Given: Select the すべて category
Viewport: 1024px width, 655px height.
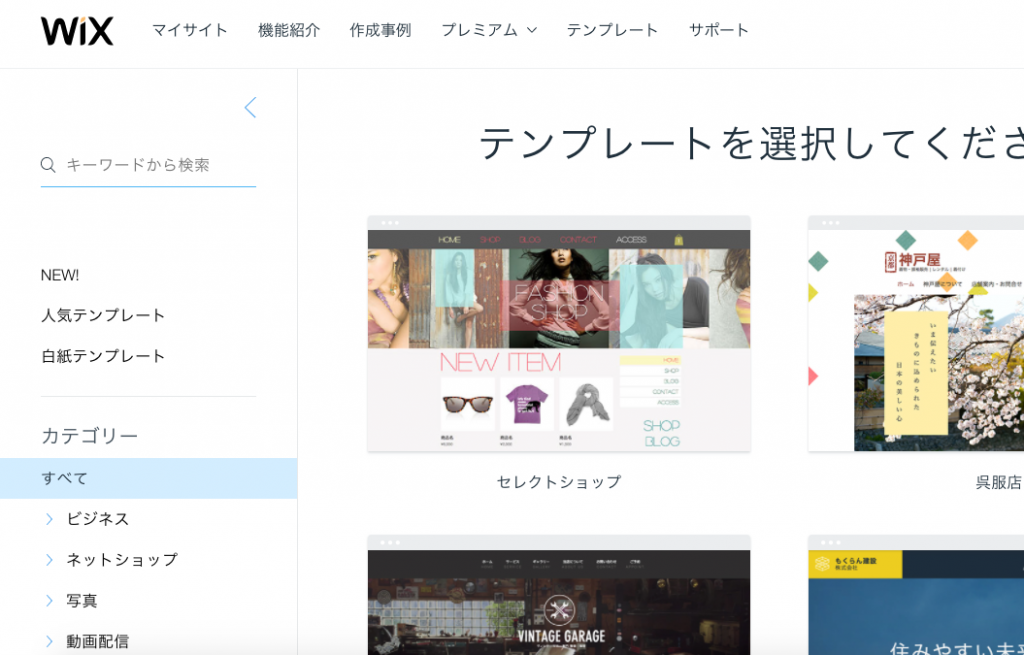Looking at the screenshot, I should (x=148, y=478).
